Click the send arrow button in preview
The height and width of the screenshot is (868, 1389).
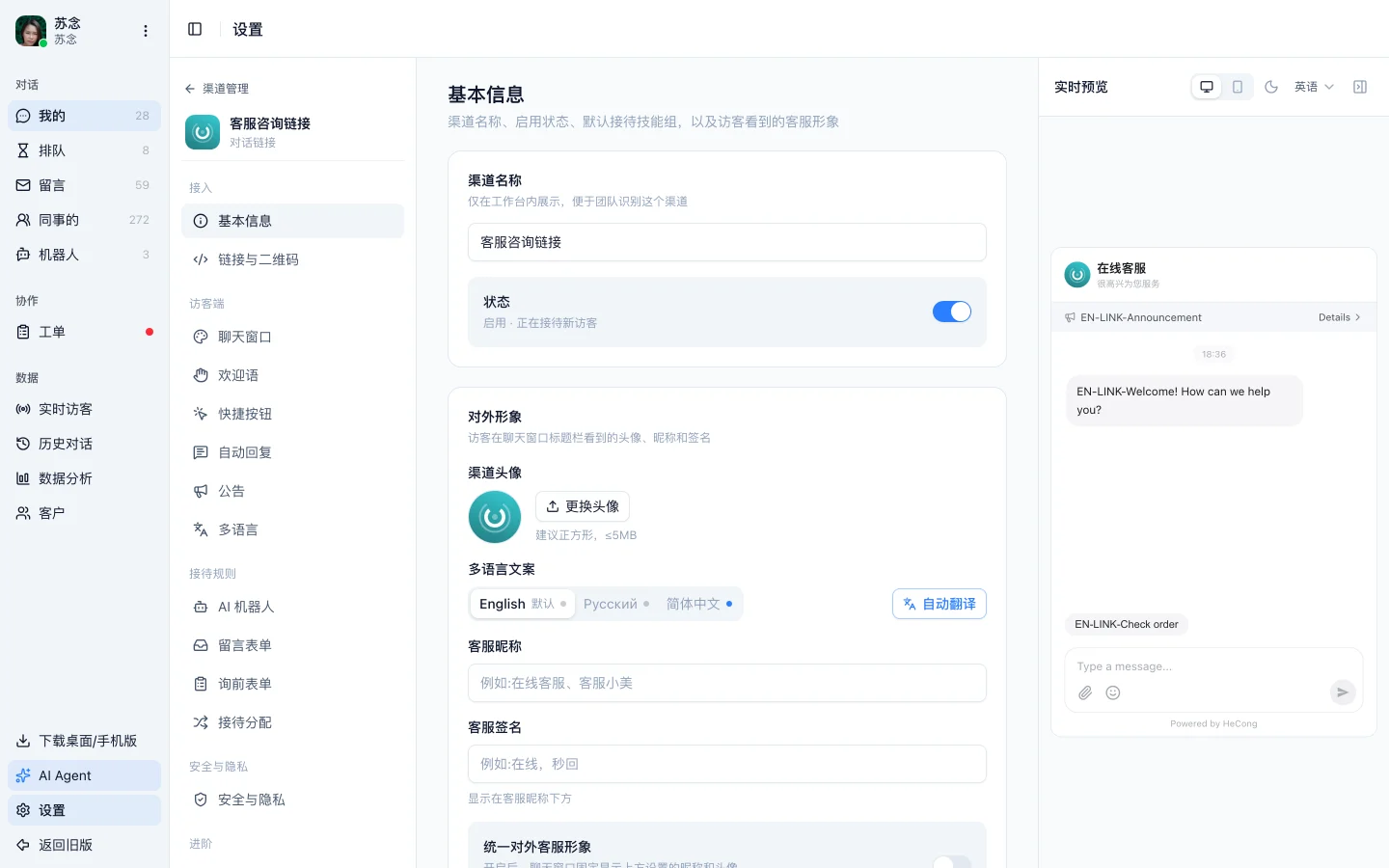tap(1343, 692)
